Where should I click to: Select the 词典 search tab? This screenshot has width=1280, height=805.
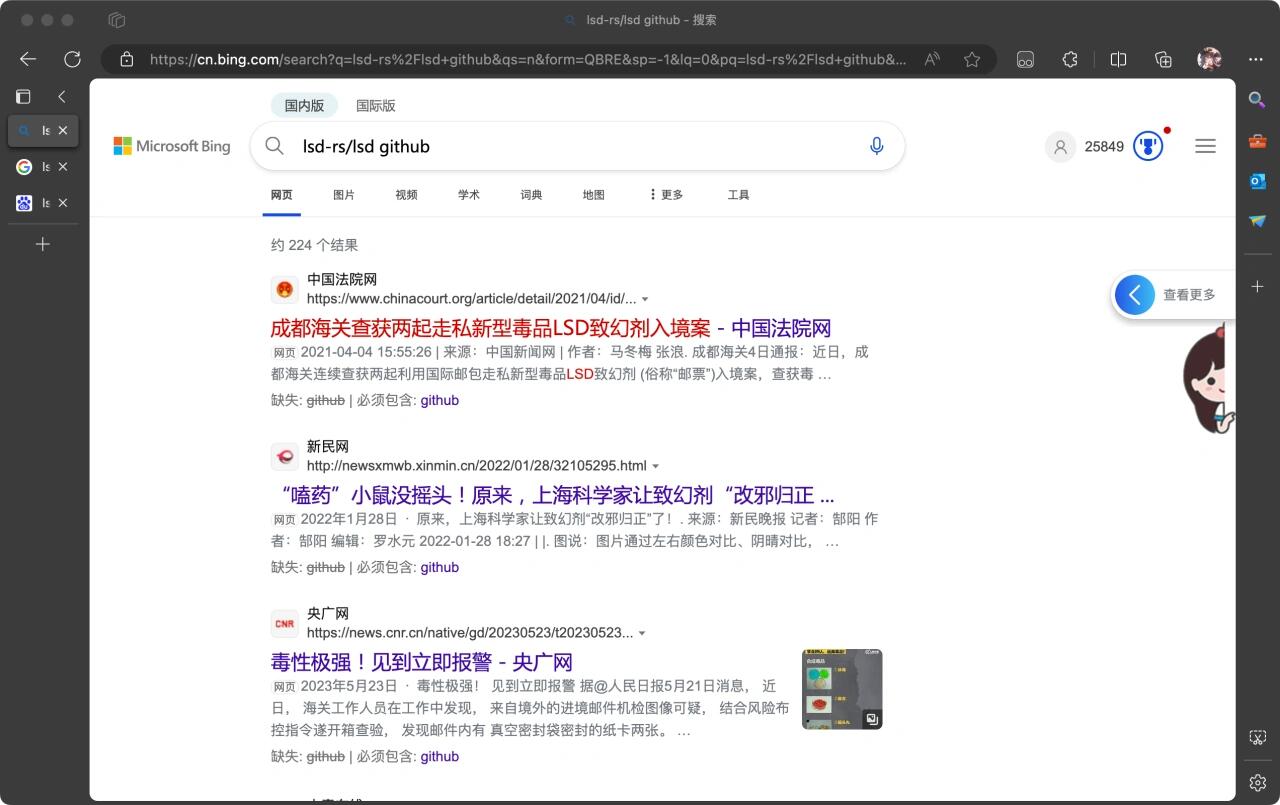(x=531, y=195)
